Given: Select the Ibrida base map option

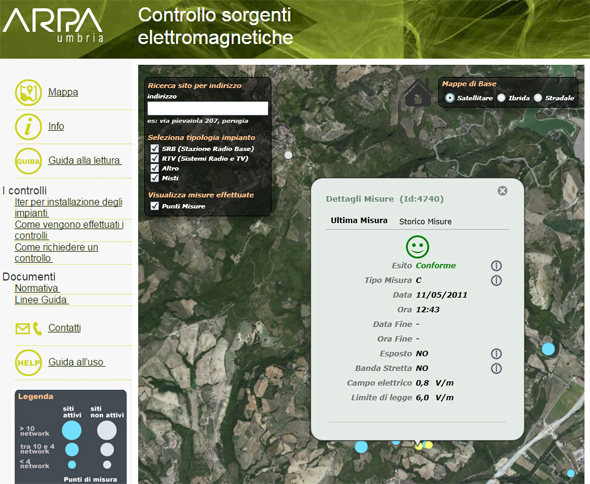Looking at the screenshot, I should (501, 98).
